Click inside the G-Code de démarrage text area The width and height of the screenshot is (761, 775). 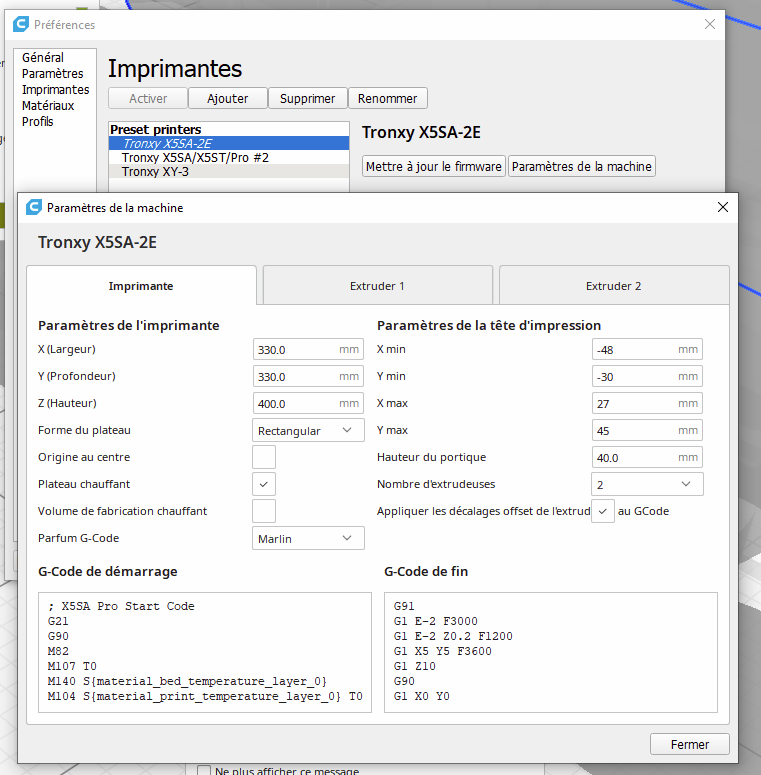pos(205,652)
